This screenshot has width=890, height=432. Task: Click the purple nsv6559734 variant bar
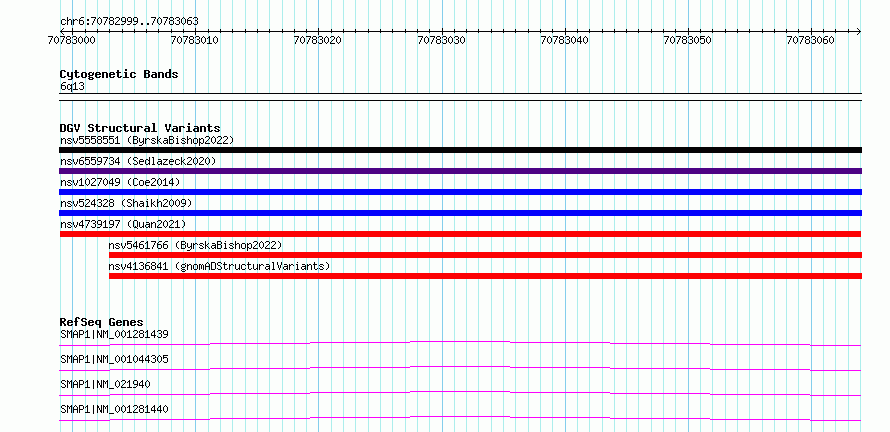click(460, 171)
